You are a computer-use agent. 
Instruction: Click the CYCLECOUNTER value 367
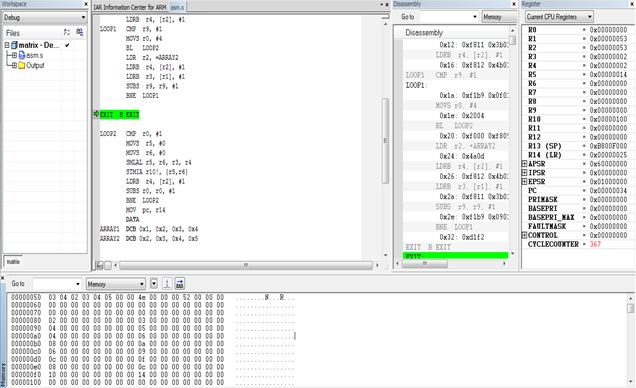click(x=595, y=244)
